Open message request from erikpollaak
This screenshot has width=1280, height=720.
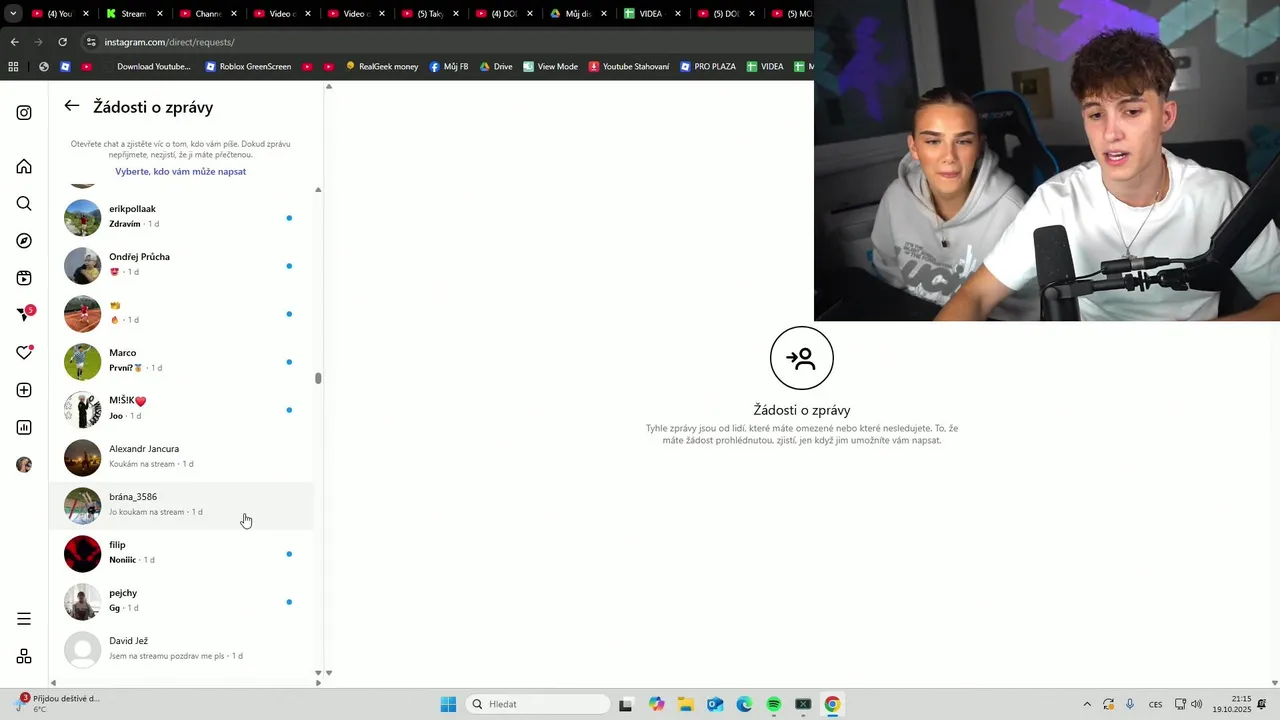[x=181, y=217]
